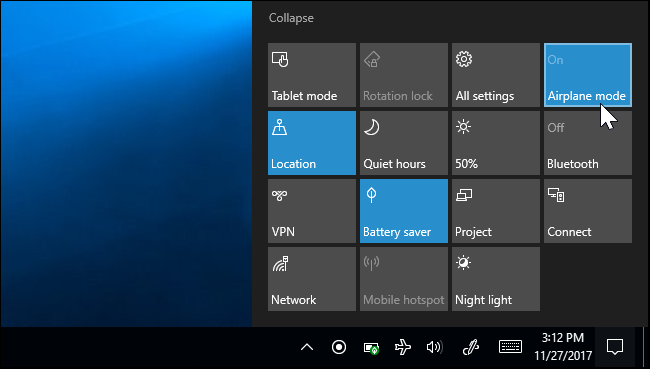Turn off Airplane mode tile

click(x=588, y=75)
